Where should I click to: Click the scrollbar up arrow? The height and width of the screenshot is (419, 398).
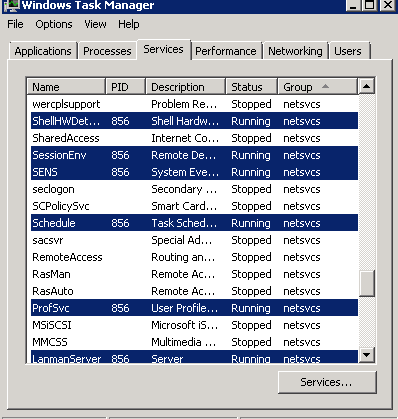(366, 87)
